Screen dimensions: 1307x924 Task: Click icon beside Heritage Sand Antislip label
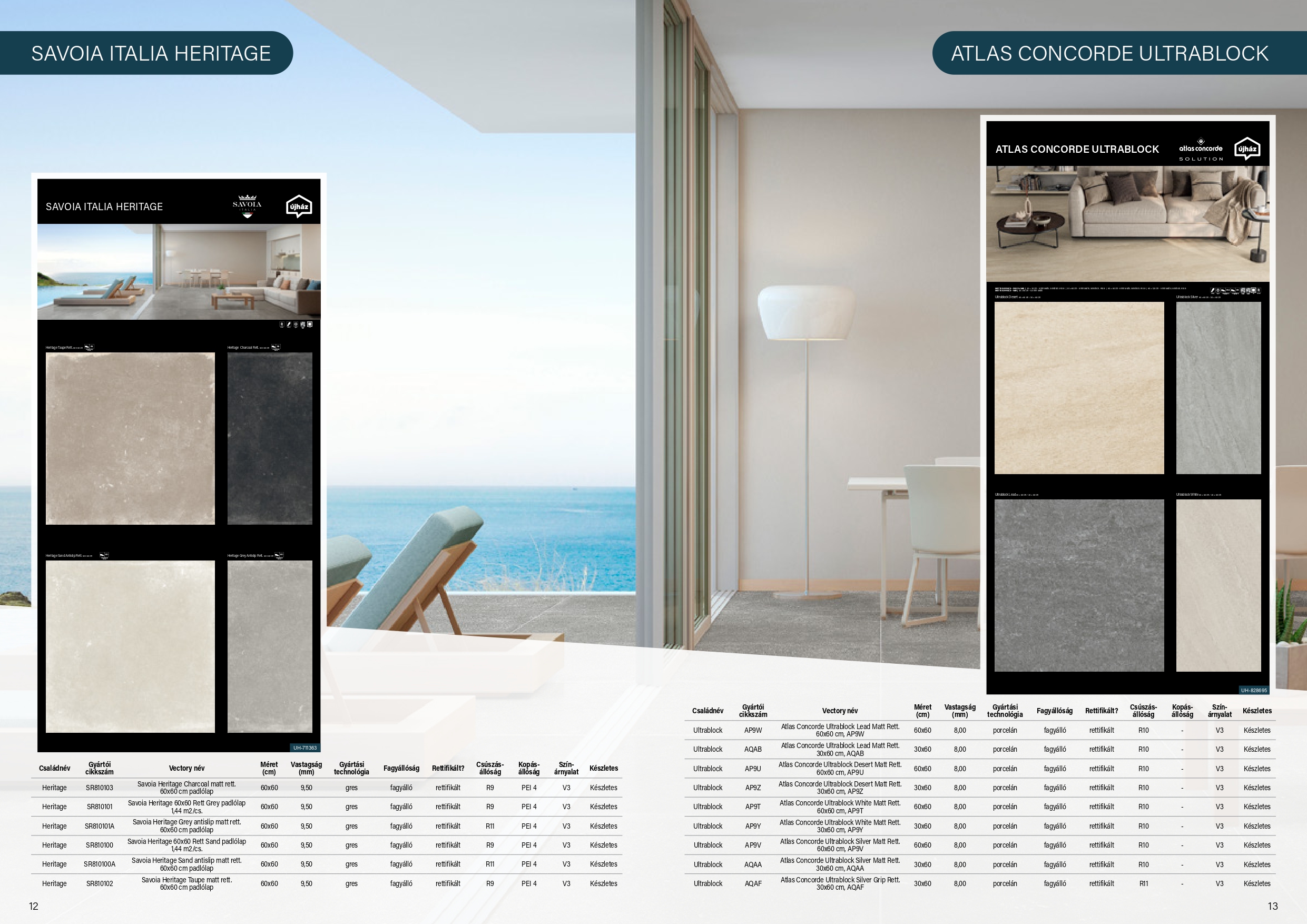click(104, 556)
